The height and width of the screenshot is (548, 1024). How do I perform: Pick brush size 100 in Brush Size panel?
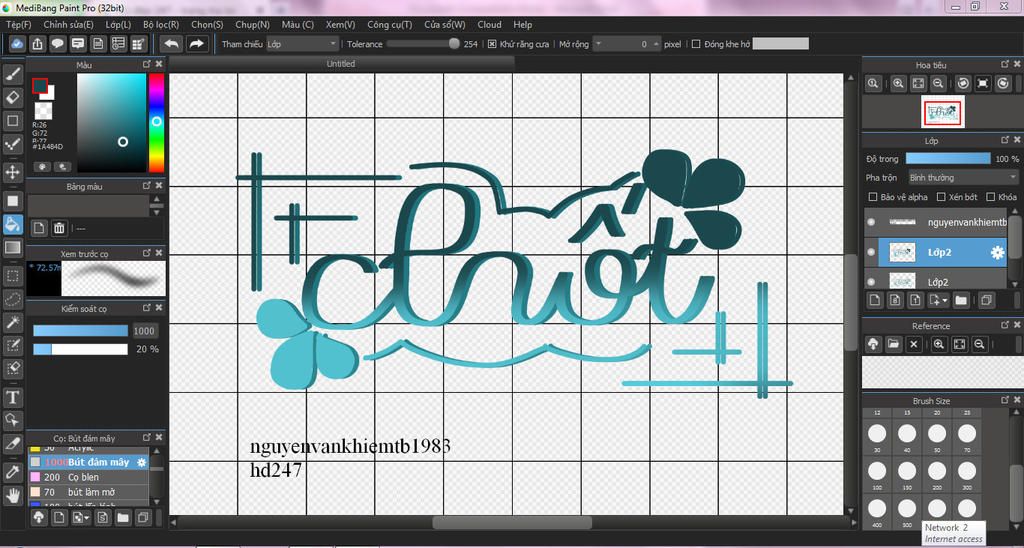(x=877, y=470)
